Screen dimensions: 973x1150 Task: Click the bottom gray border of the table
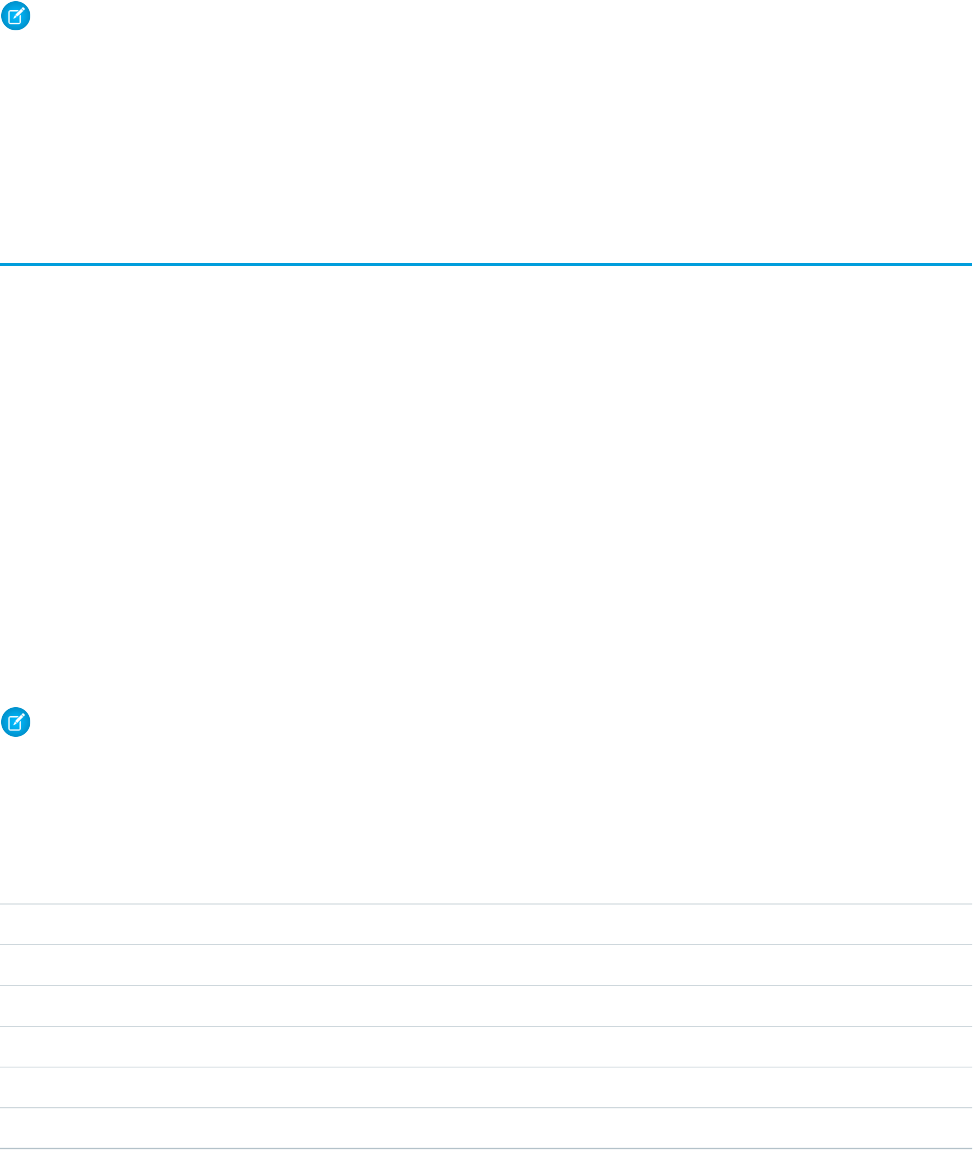click(486, 1148)
